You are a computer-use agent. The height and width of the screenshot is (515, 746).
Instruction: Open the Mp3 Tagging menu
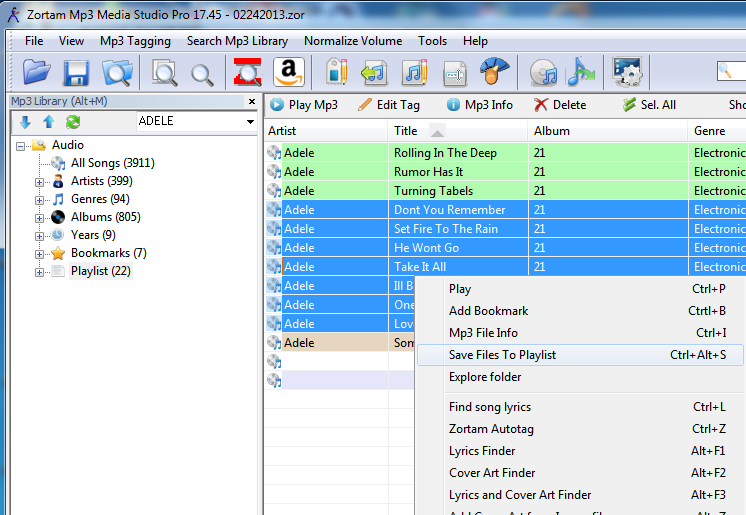pyautogui.click(x=135, y=41)
